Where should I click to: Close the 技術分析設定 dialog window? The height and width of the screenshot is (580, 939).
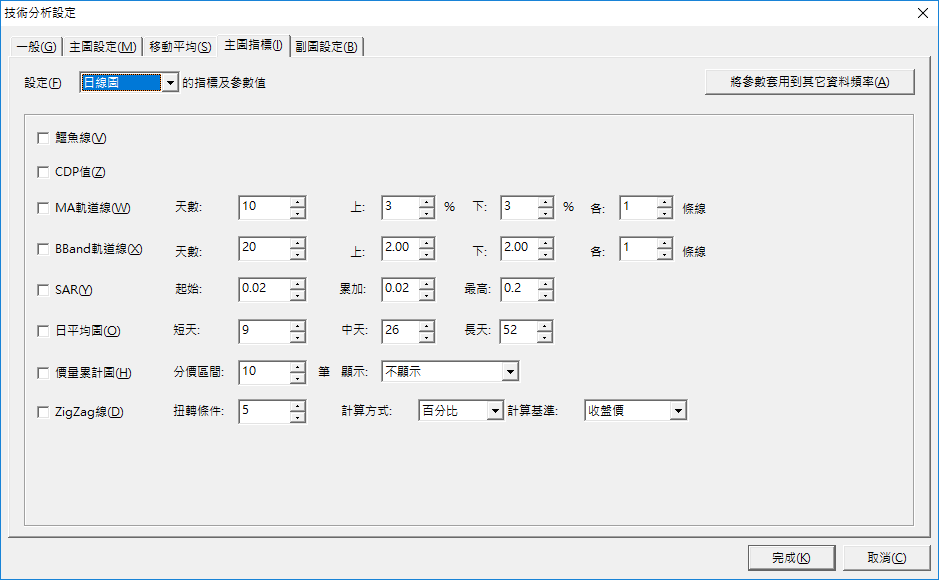[x=922, y=13]
